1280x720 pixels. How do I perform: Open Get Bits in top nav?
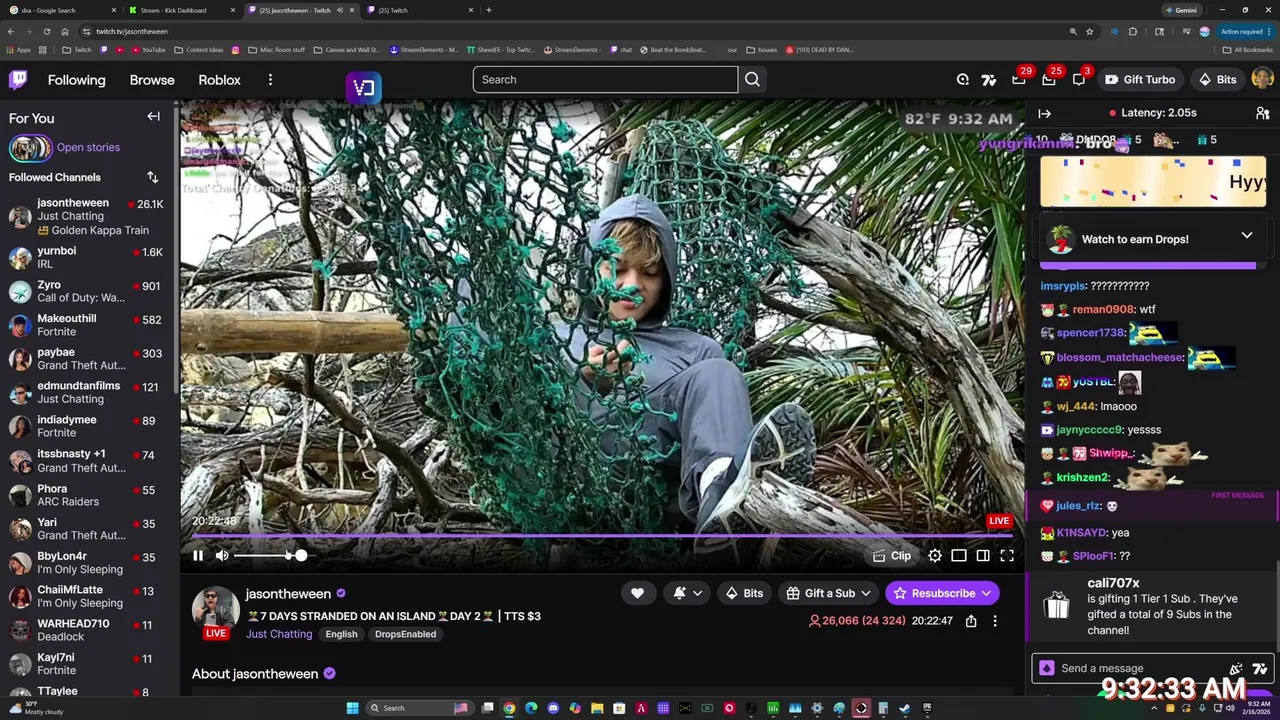click(x=1217, y=80)
